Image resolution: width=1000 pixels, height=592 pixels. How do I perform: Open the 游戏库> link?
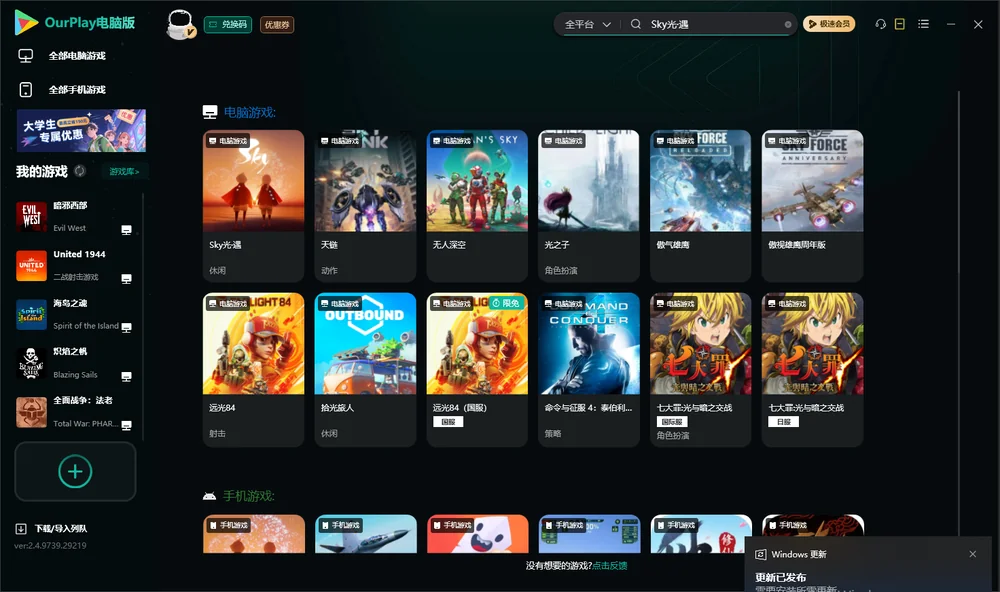coord(124,171)
